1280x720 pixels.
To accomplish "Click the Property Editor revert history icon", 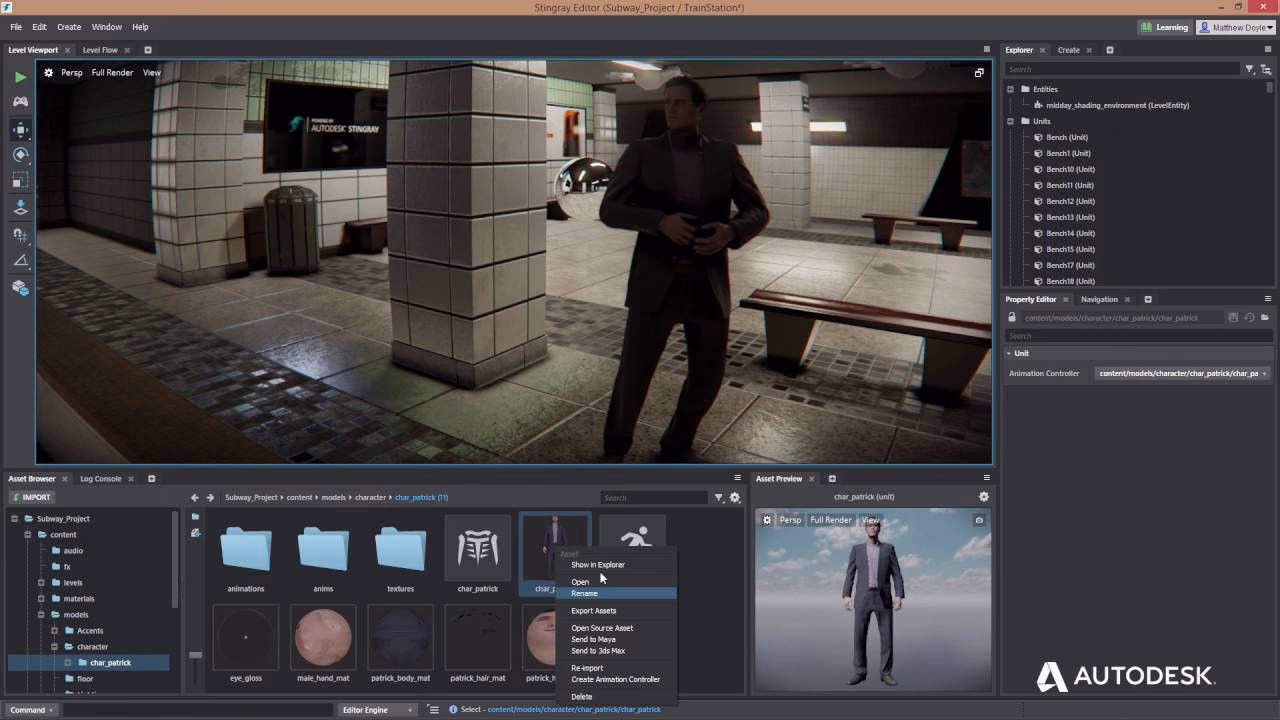I will tap(1249, 318).
